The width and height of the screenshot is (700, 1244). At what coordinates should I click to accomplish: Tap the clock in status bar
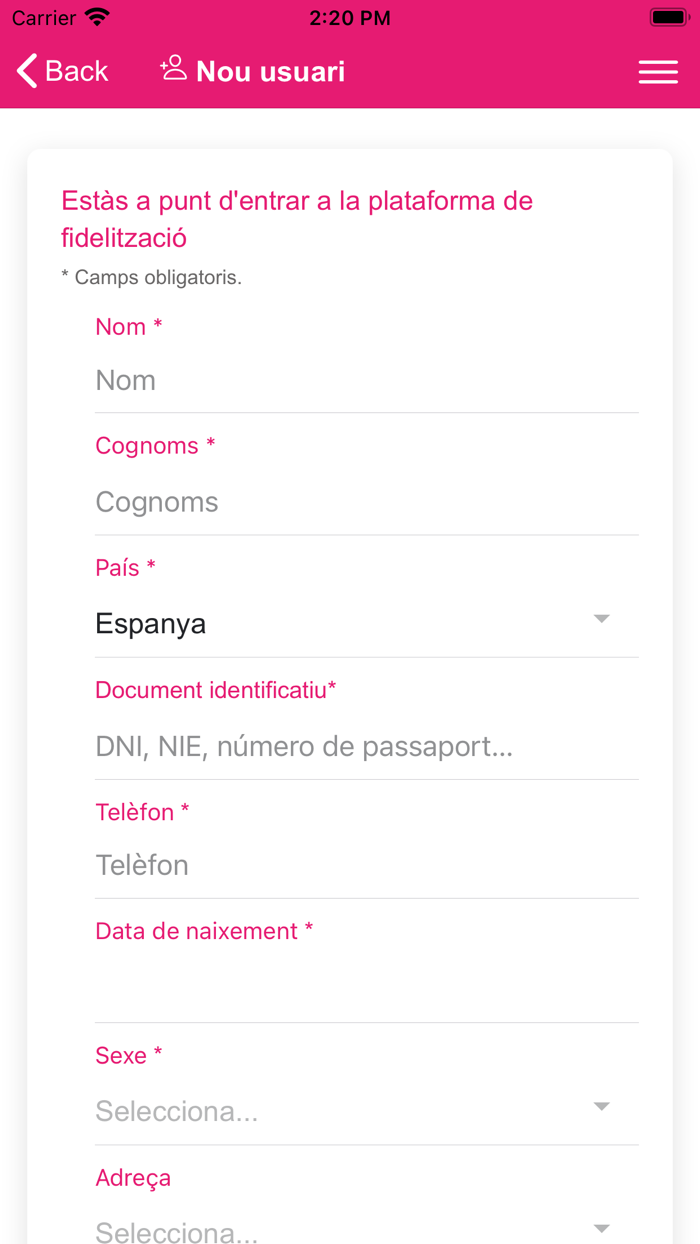pyautogui.click(x=349, y=18)
